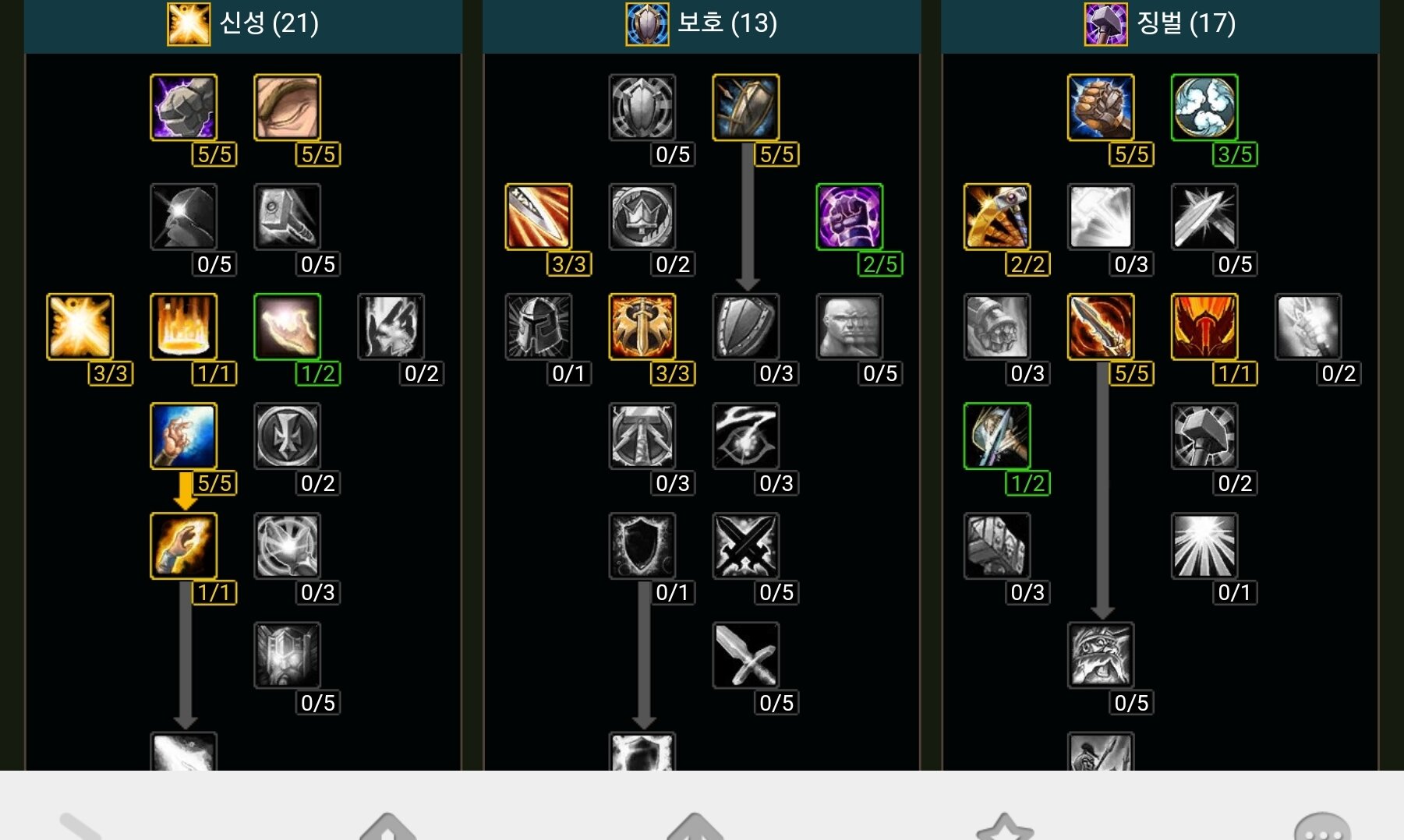Select the greyed crown talent marked 0/2
1404x840 pixels.
pos(642,217)
